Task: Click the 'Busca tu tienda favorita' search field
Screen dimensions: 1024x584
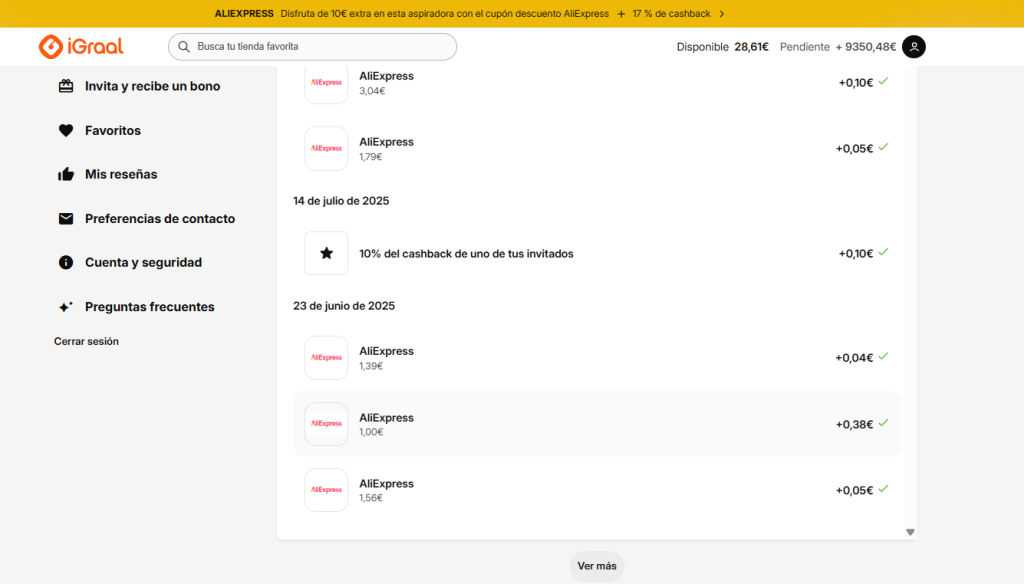Action: [x=311, y=46]
